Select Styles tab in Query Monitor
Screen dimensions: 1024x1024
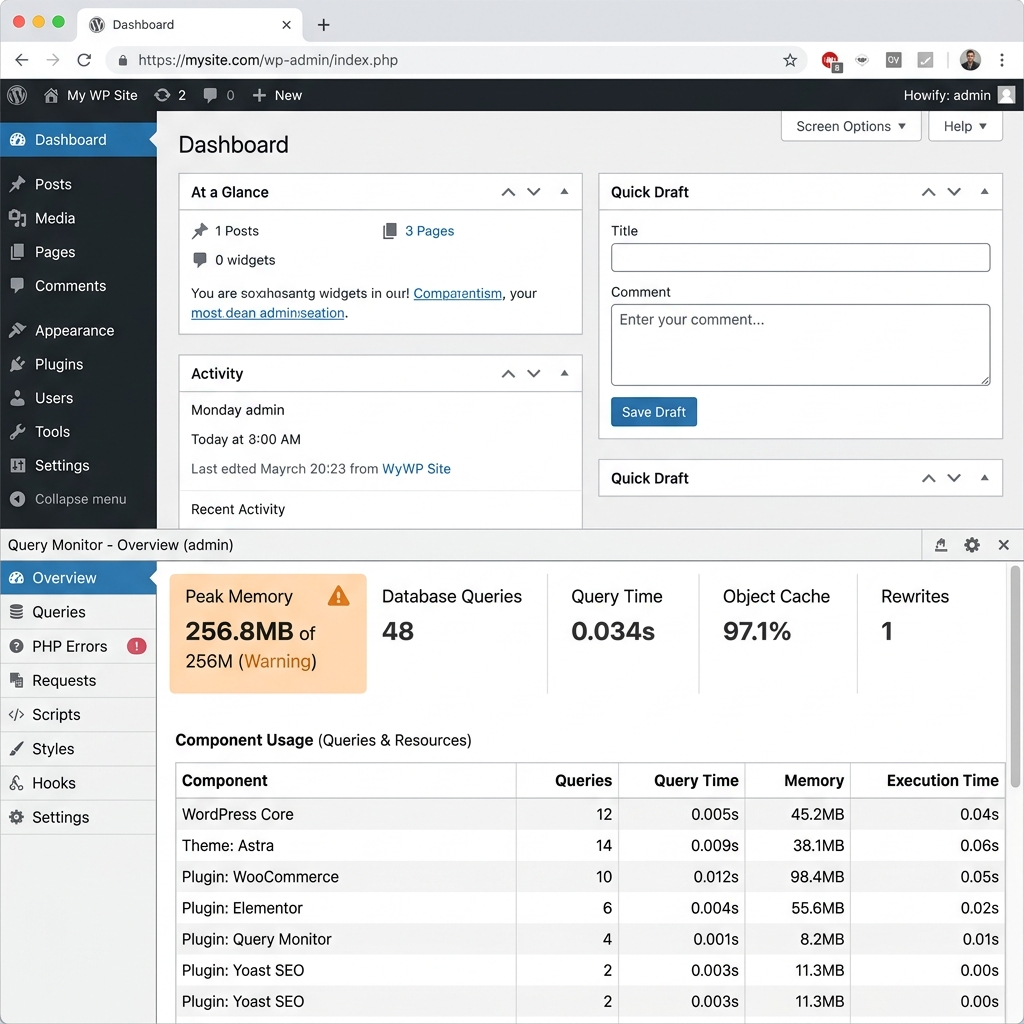78,748
